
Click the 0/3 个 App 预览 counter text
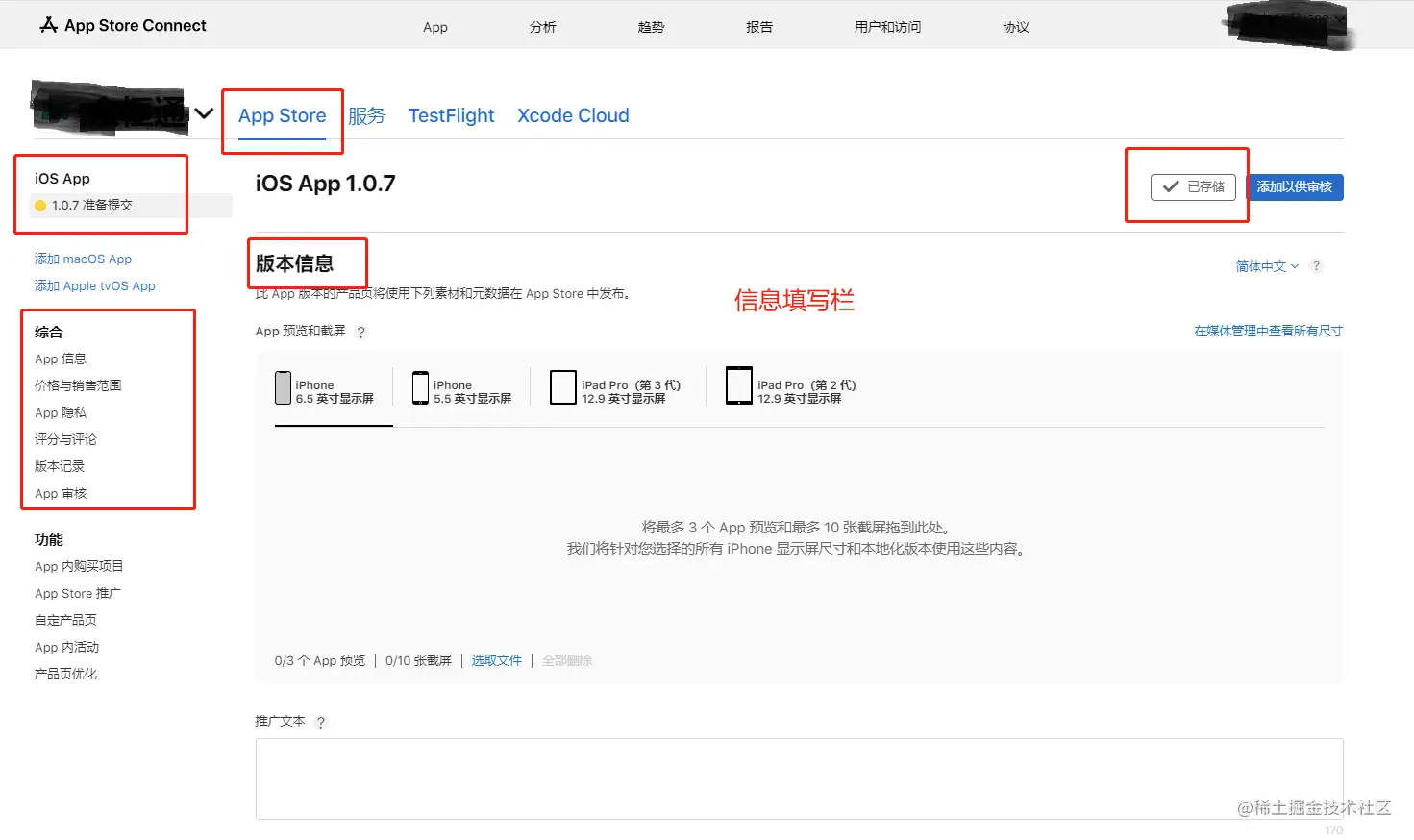click(x=320, y=660)
